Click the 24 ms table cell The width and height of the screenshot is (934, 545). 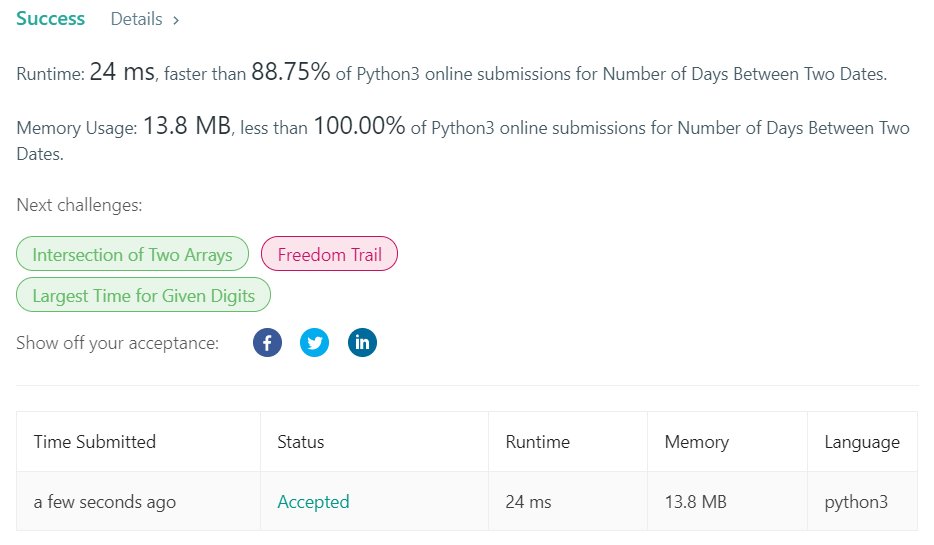pos(528,502)
